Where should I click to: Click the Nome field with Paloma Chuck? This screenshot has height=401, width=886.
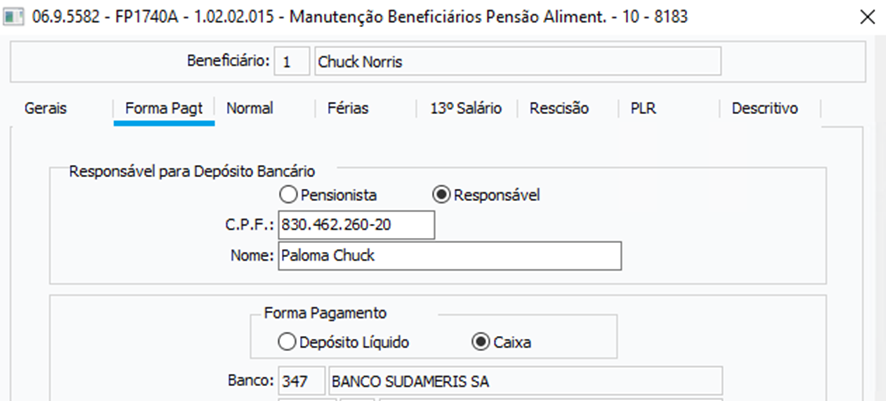(x=449, y=256)
